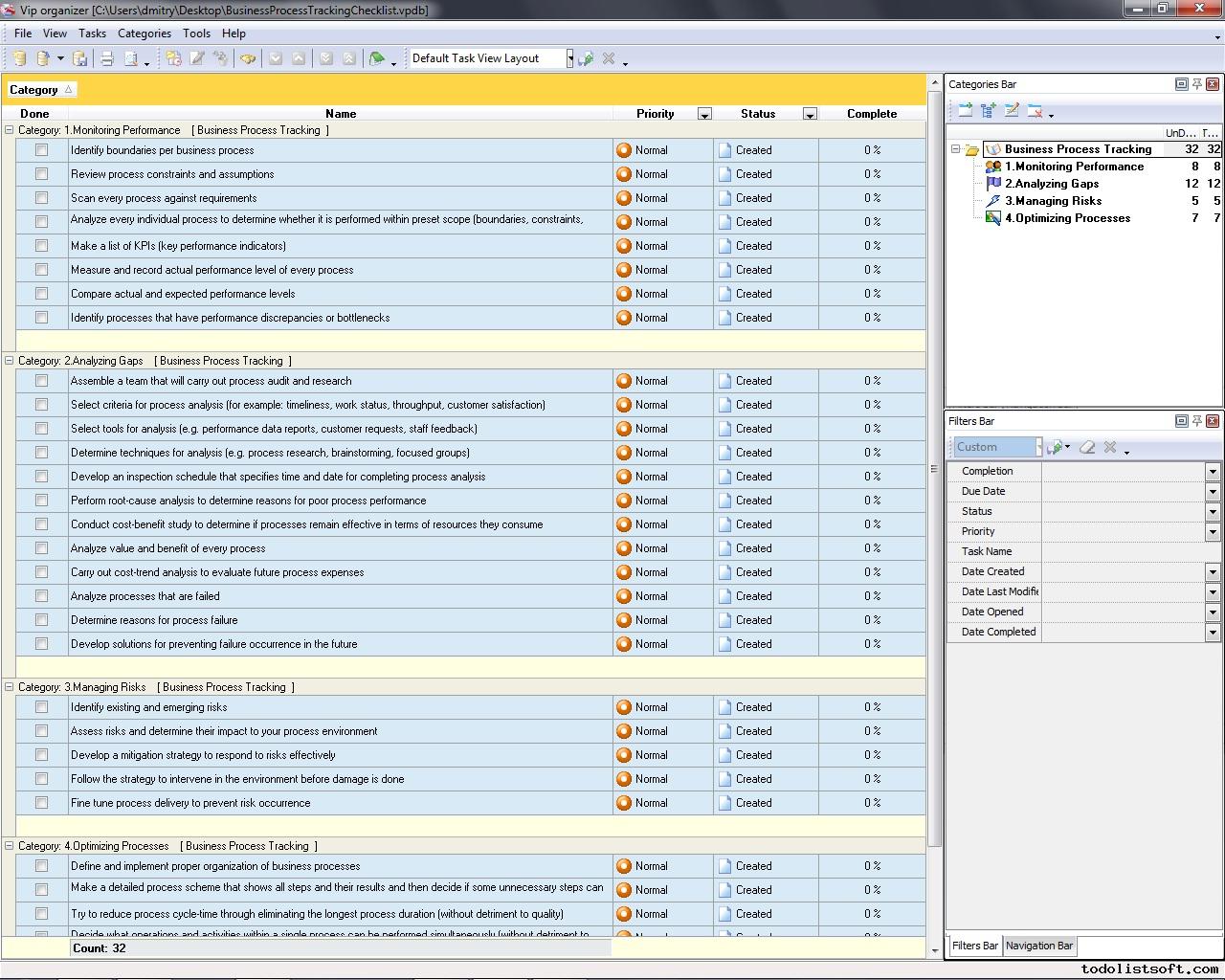Click the Add subcategory tree icon in Categories Bar
This screenshot has height=980, width=1225.
click(989, 111)
